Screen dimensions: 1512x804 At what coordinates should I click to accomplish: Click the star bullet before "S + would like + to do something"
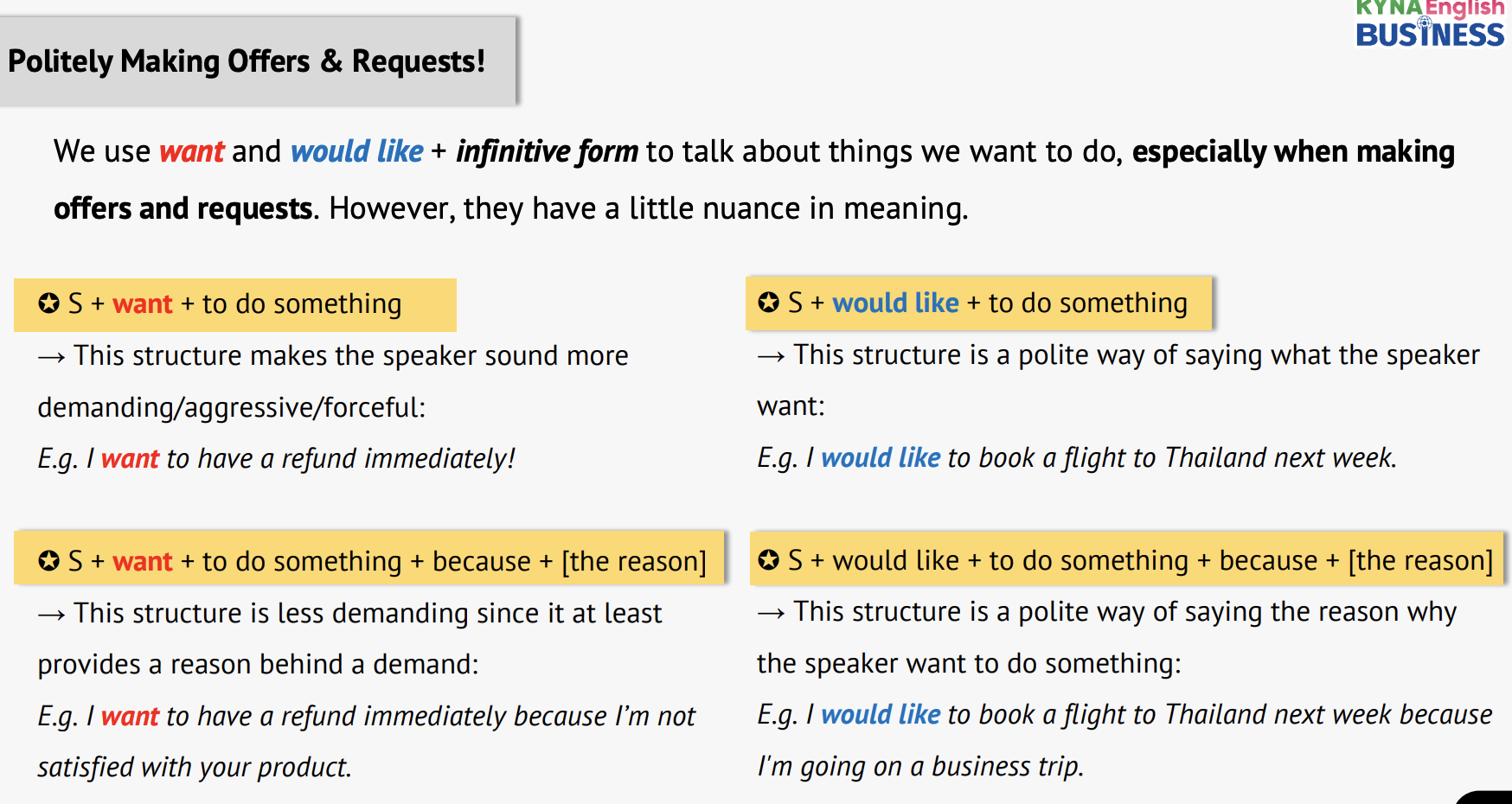point(768,303)
